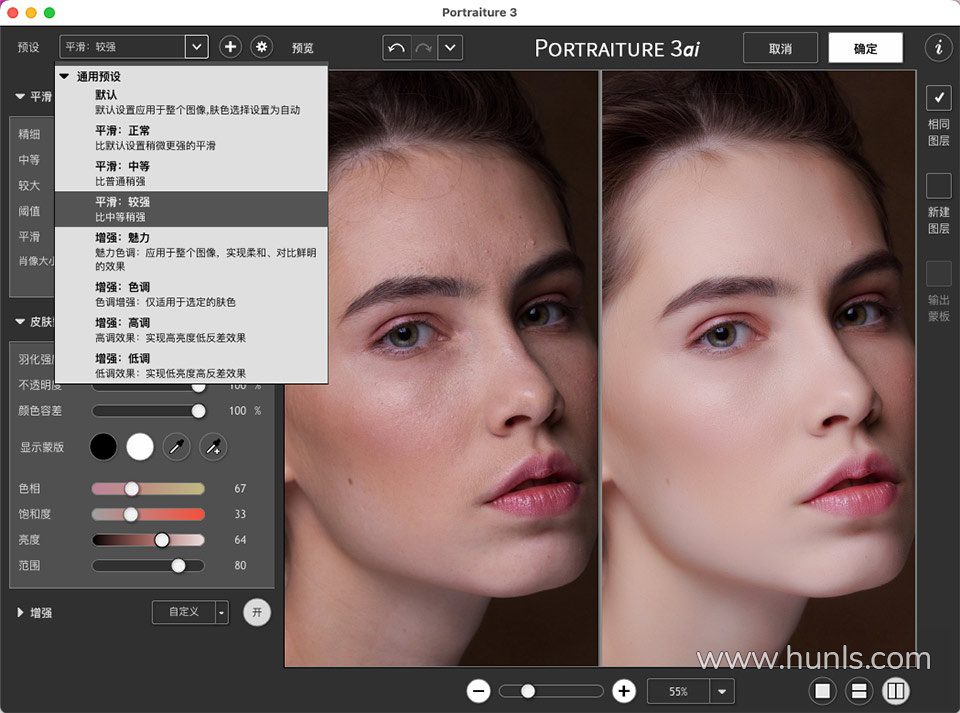The height and width of the screenshot is (713, 960).
Task: Click the add preset plus icon
Action: [230, 47]
